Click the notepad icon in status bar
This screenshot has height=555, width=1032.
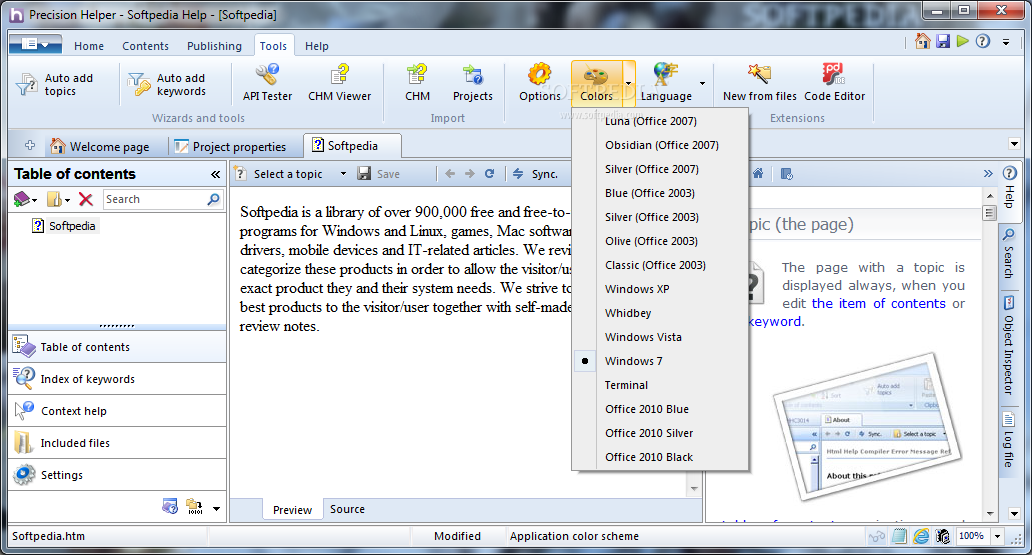click(x=899, y=537)
